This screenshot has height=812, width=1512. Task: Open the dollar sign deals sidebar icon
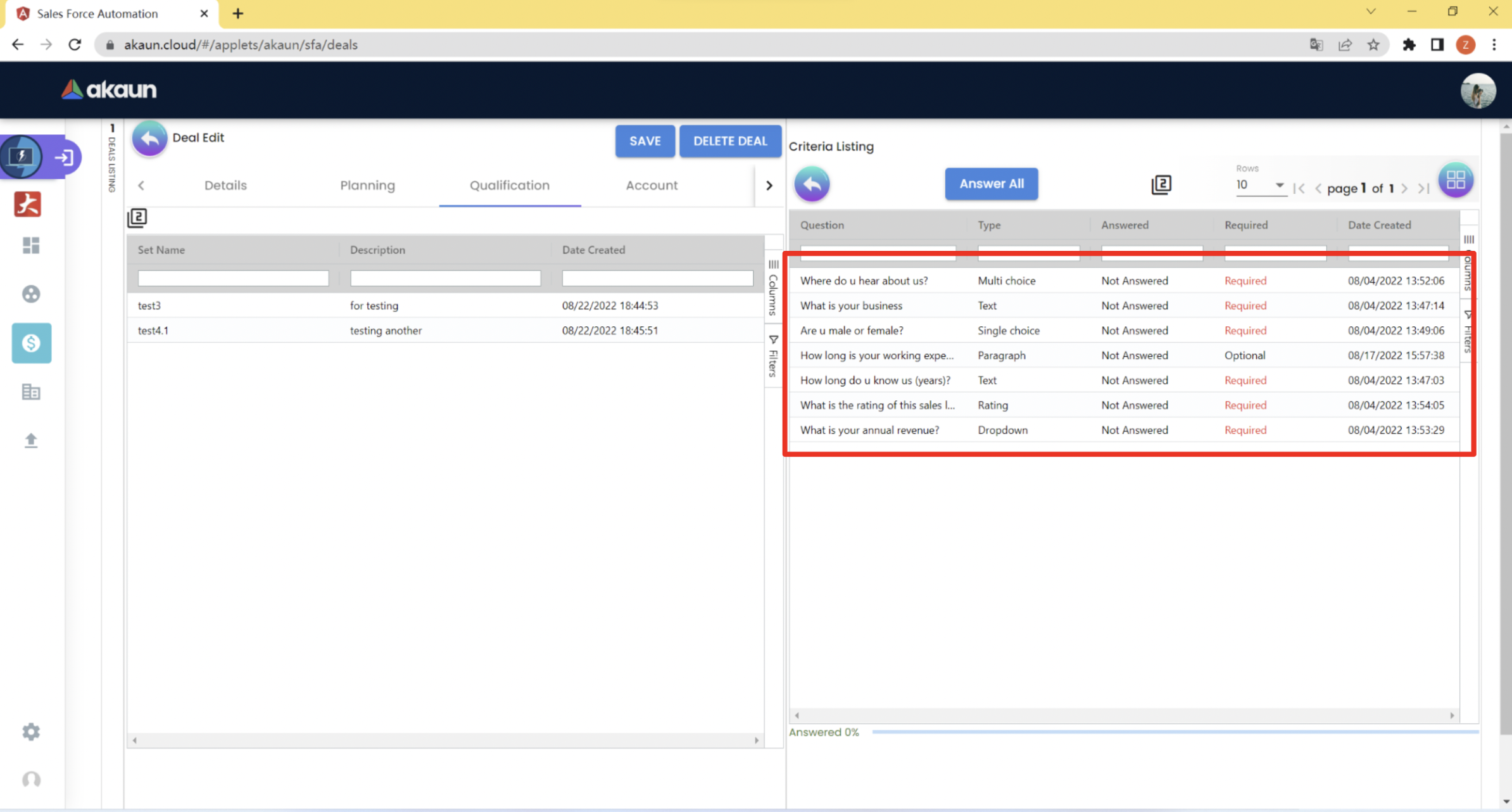(x=31, y=343)
